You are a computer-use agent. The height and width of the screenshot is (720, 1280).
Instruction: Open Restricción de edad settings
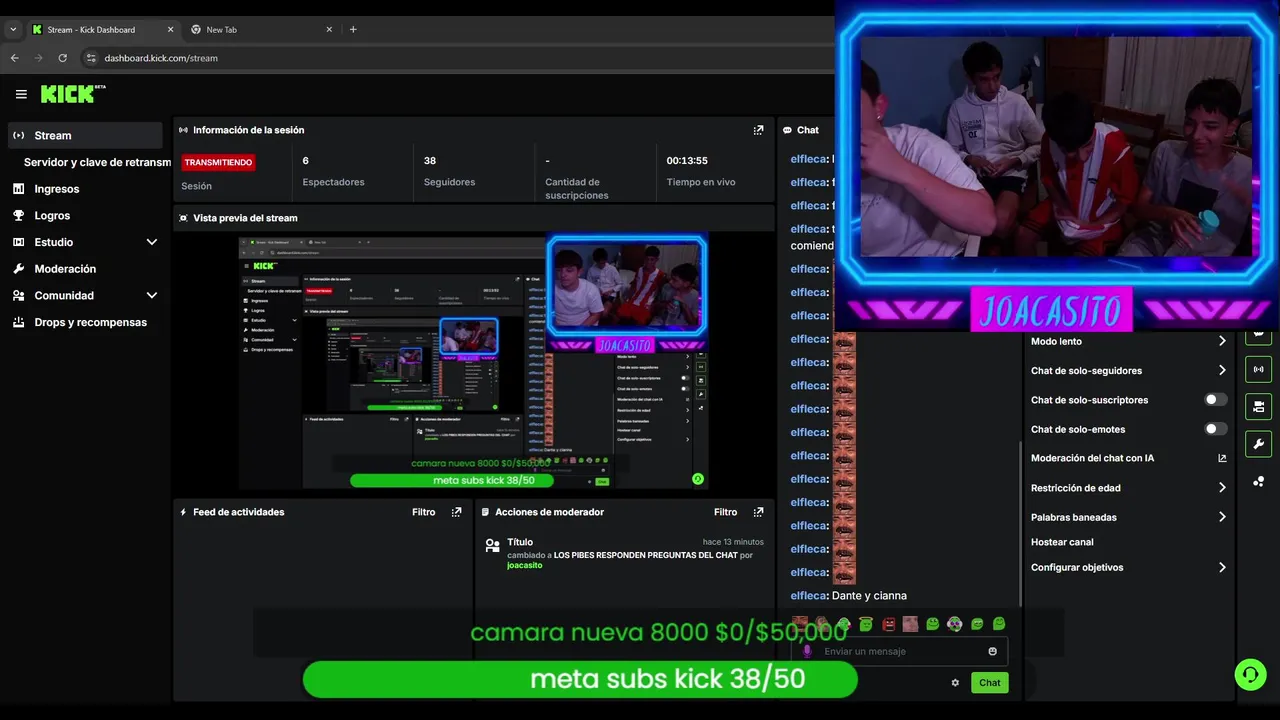pyautogui.click(x=1128, y=488)
